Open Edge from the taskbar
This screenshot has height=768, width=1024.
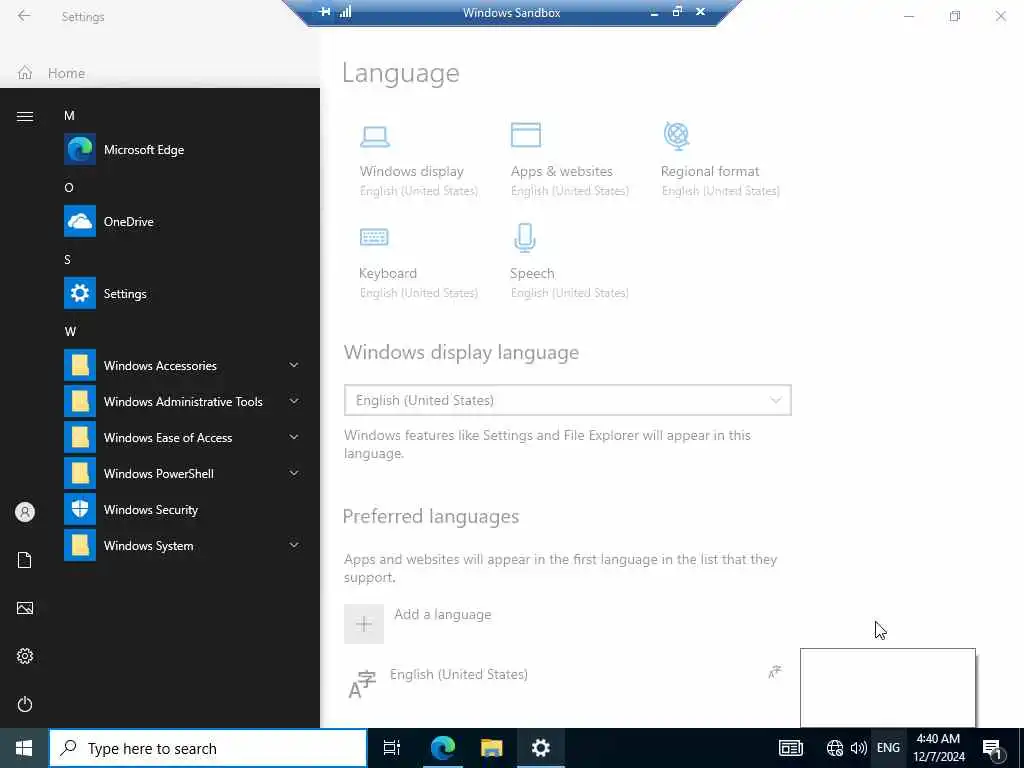tap(442, 748)
